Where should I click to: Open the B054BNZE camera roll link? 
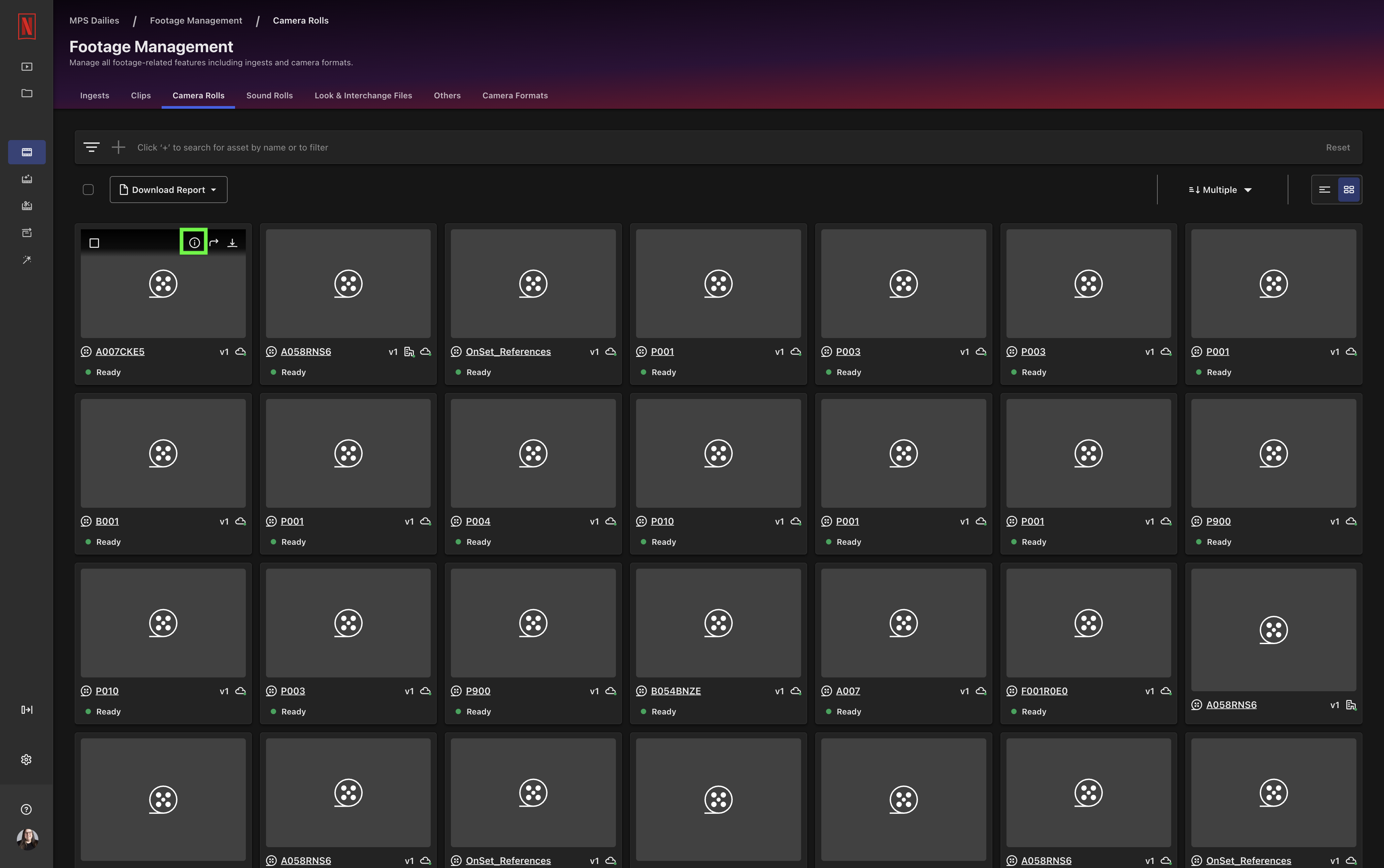coord(675,691)
